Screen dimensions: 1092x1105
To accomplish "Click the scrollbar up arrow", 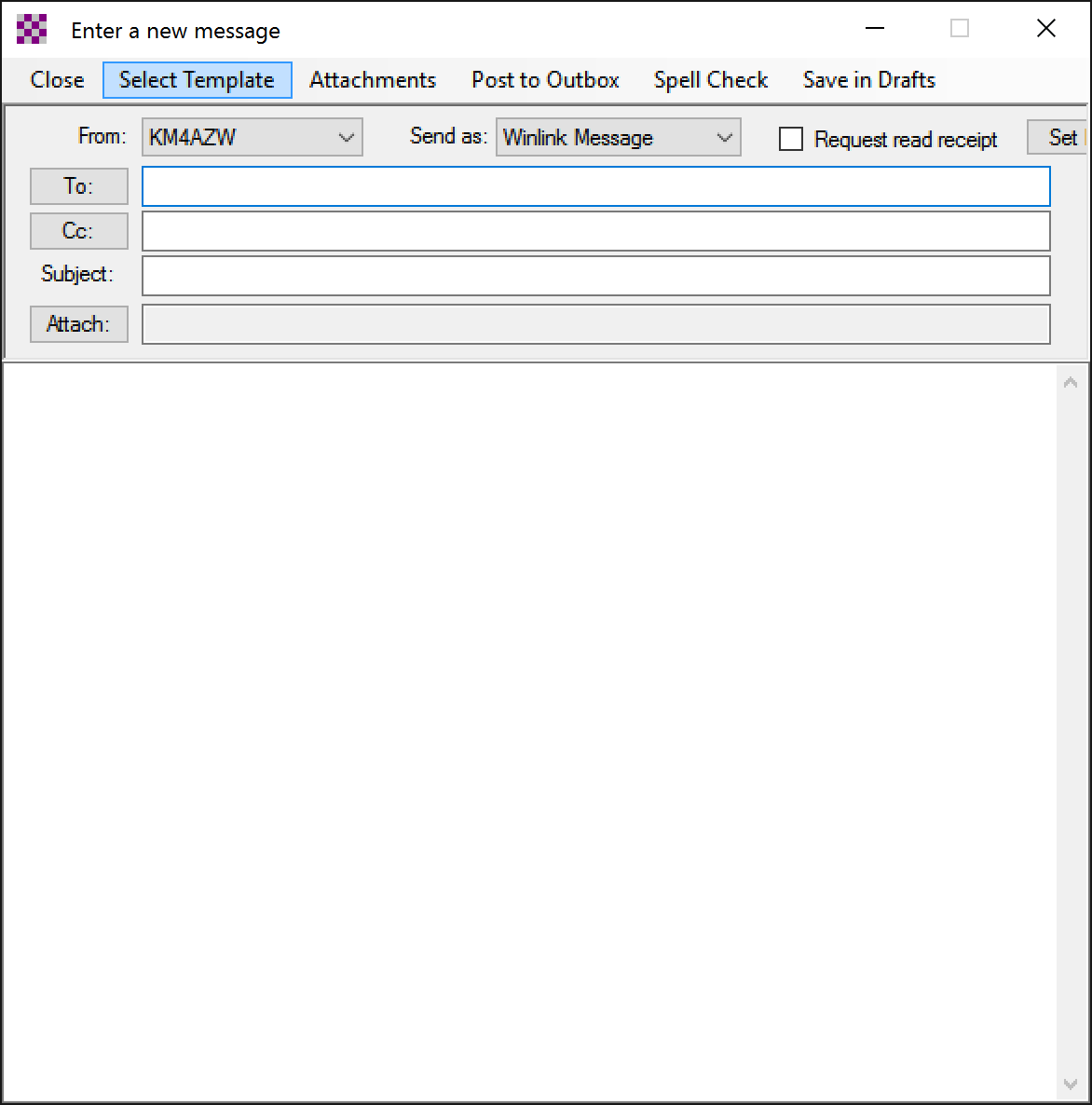I will pyautogui.click(x=1072, y=380).
